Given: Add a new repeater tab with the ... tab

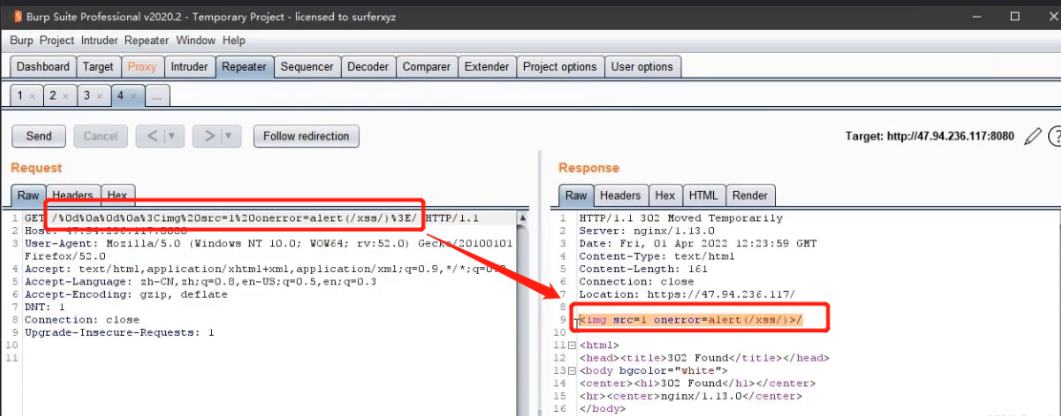Looking at the screenshot, I should point(157,96).
